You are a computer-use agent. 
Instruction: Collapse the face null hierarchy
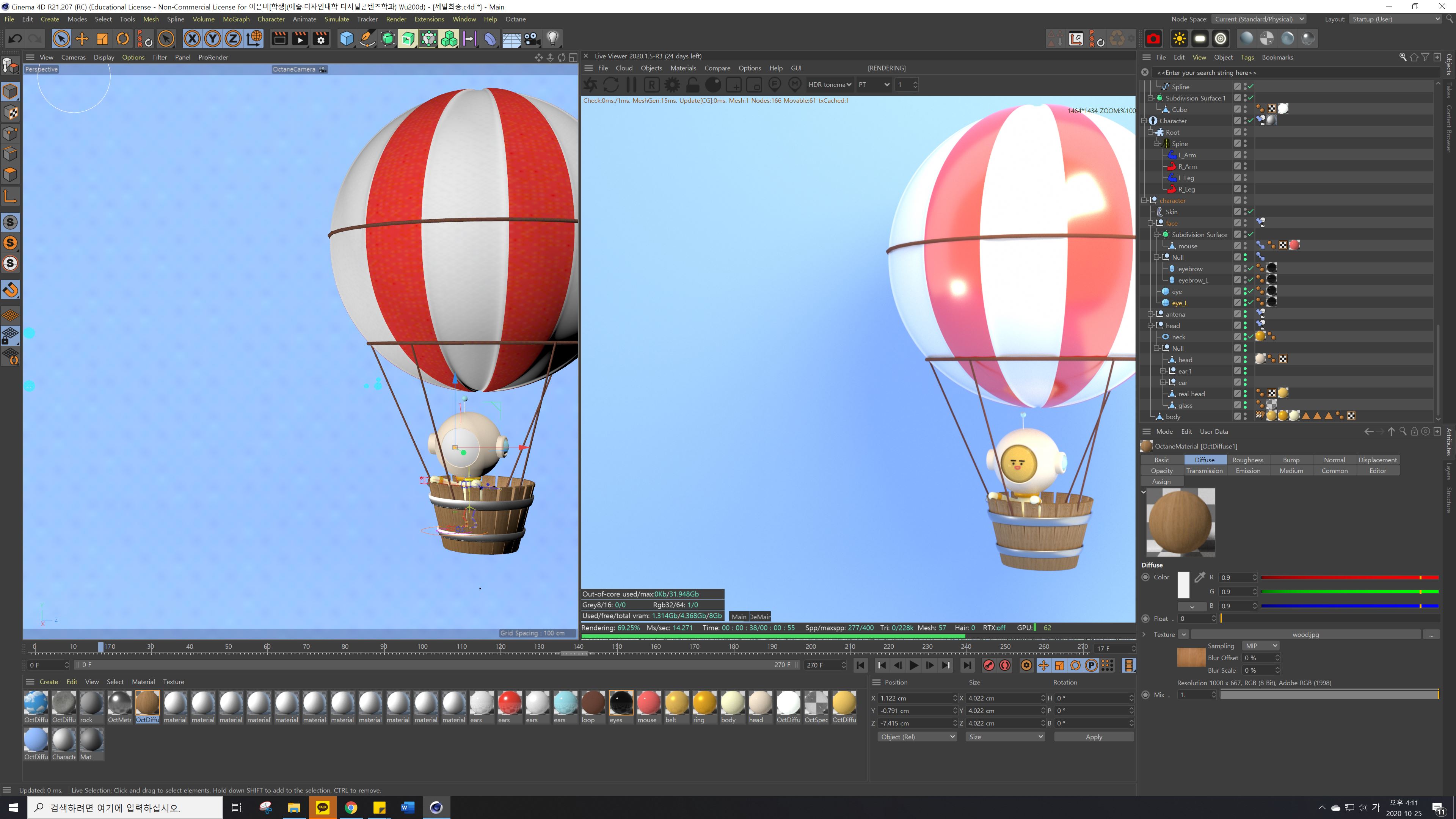click(1151, 223)
